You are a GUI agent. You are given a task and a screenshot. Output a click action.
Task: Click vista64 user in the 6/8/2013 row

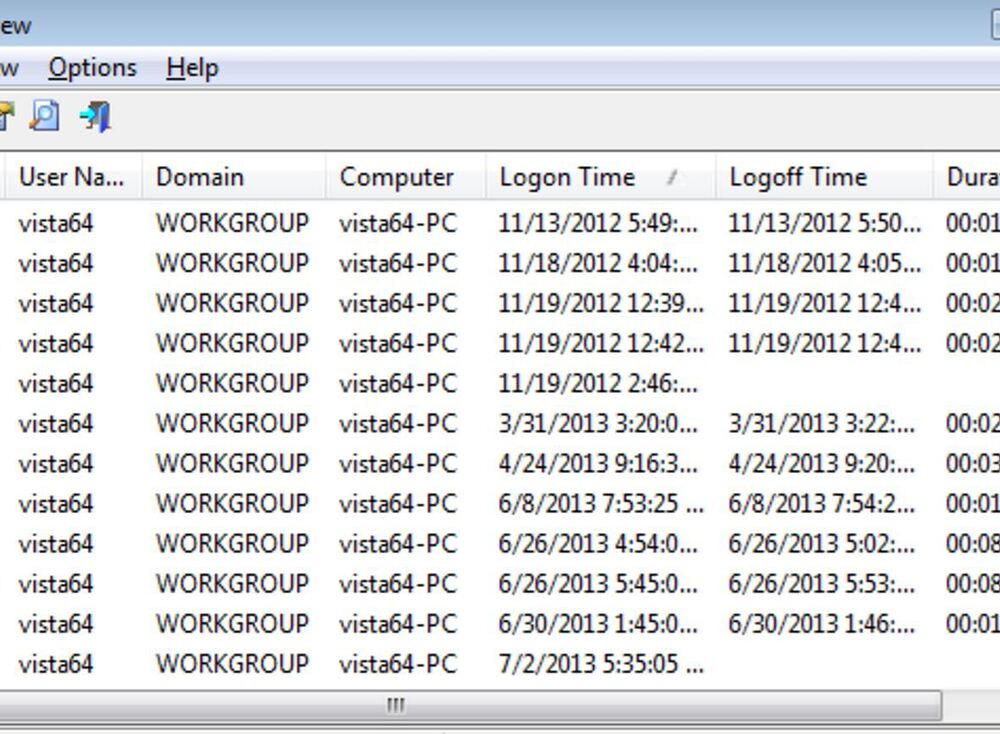[56, 504]
